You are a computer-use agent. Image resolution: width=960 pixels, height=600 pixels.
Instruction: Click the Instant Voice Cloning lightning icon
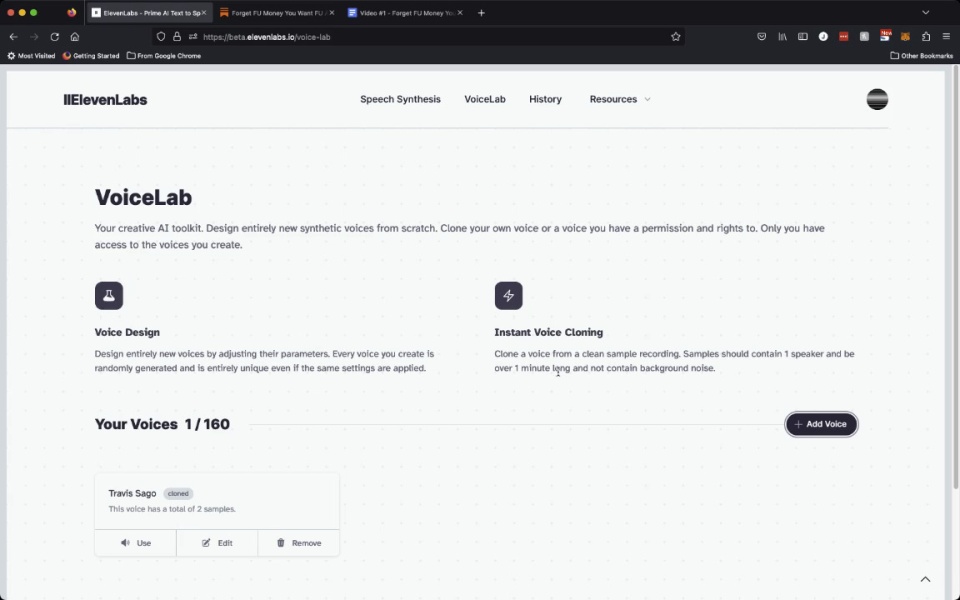(x=509, y=296)
